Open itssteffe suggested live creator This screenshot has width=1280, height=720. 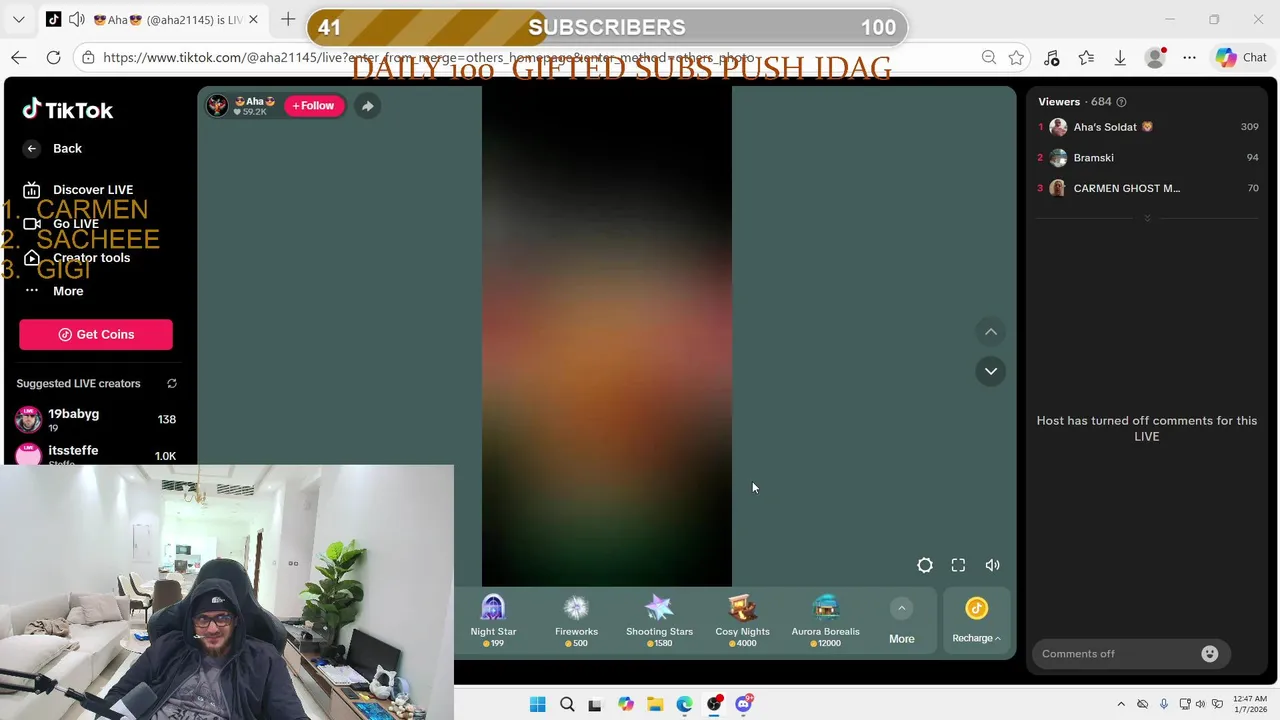point(96,455)
